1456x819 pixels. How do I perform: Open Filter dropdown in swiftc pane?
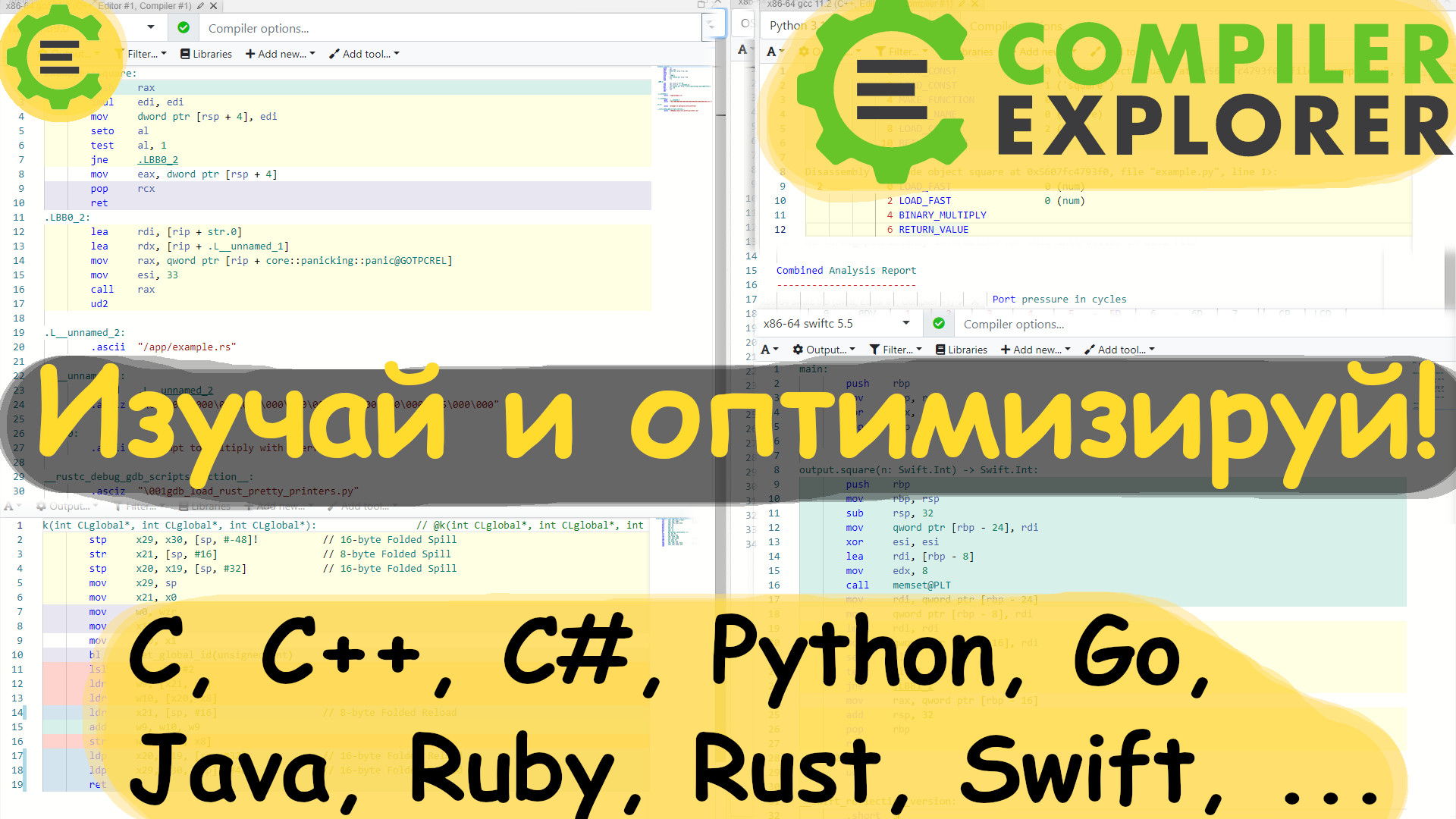pos(896,350)
